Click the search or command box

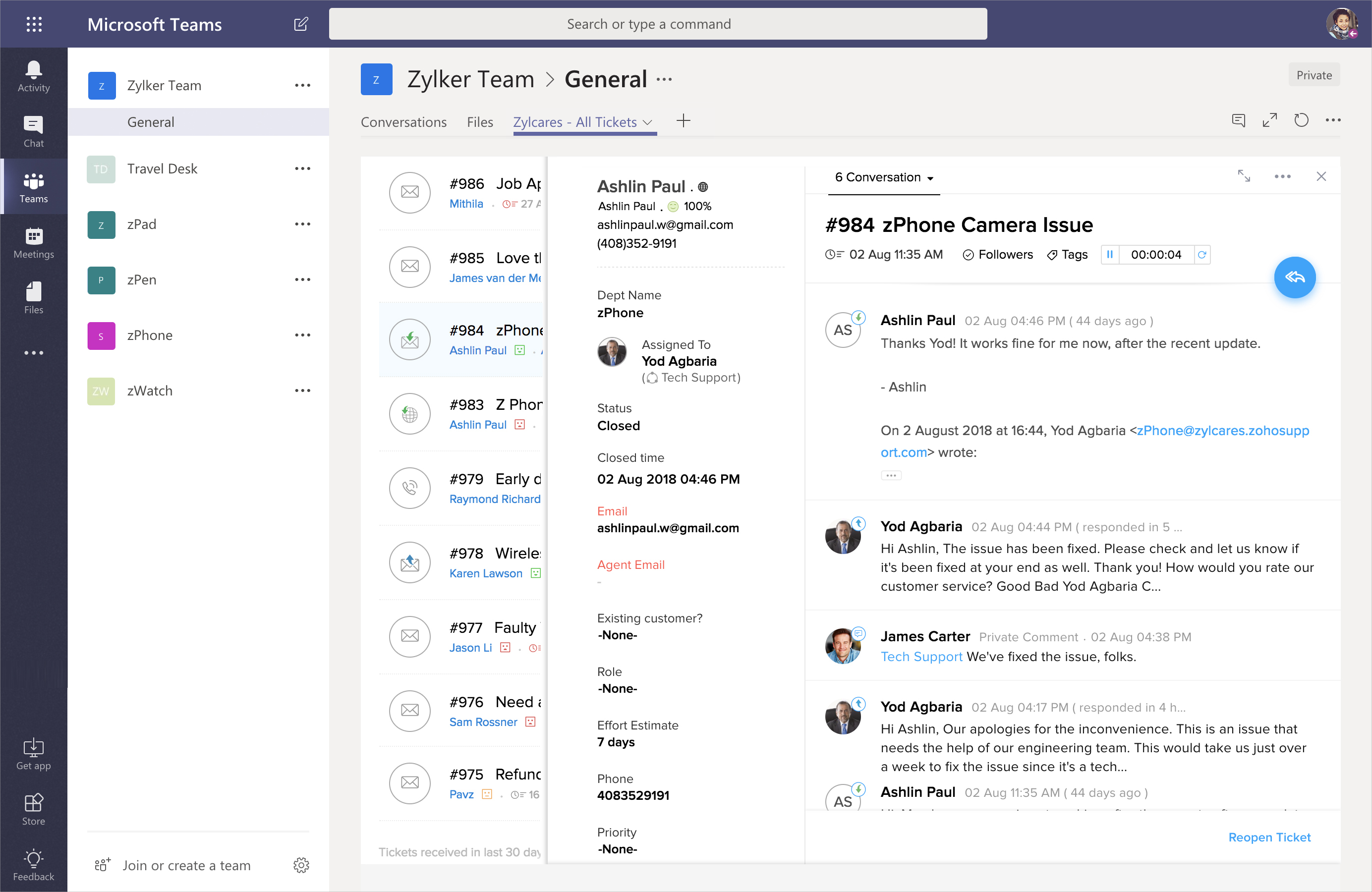[x=657, y=24]
